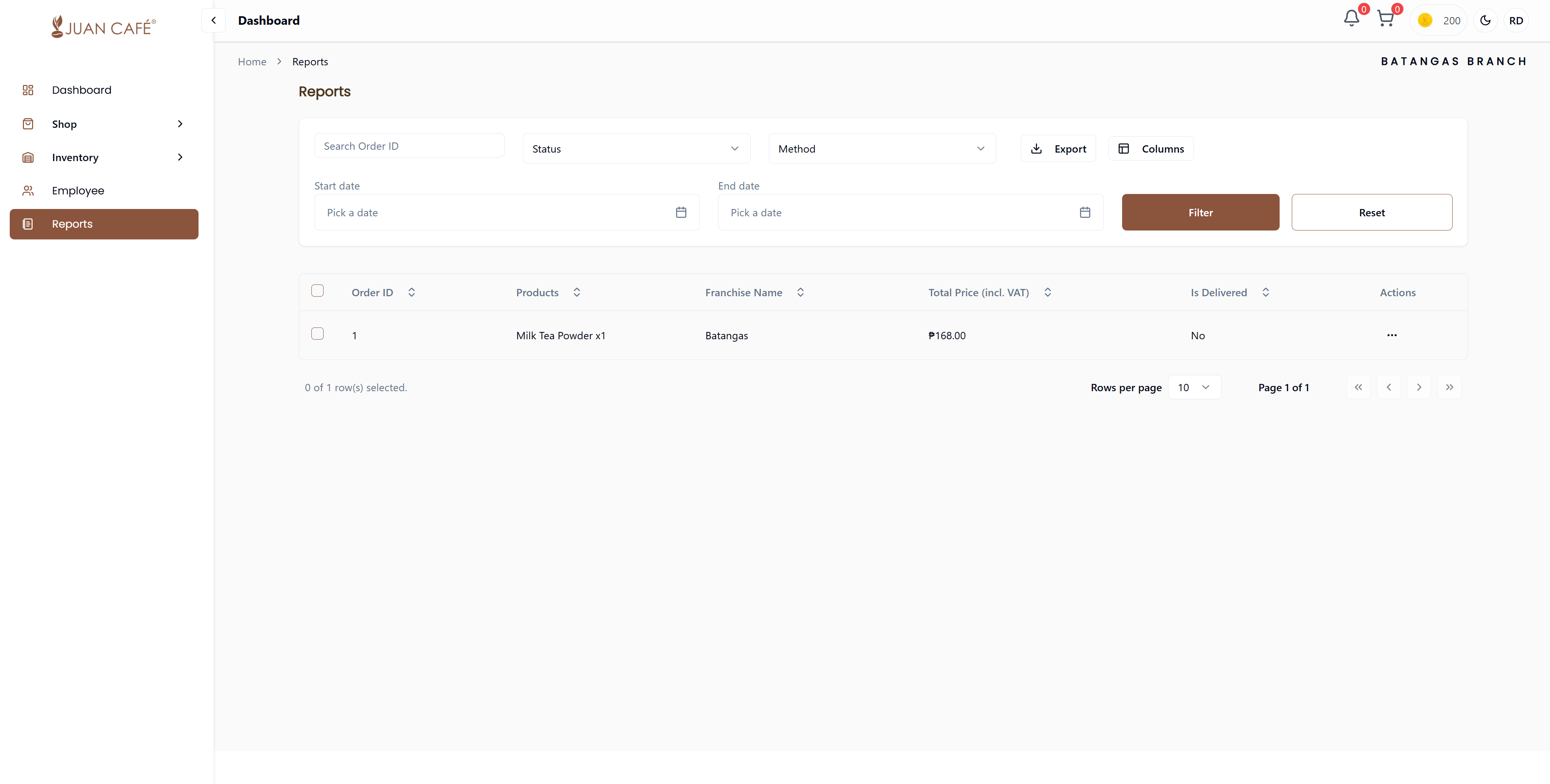Go to last page arrow
This screenshot has width=1550, height=784.
[1449, 387]
